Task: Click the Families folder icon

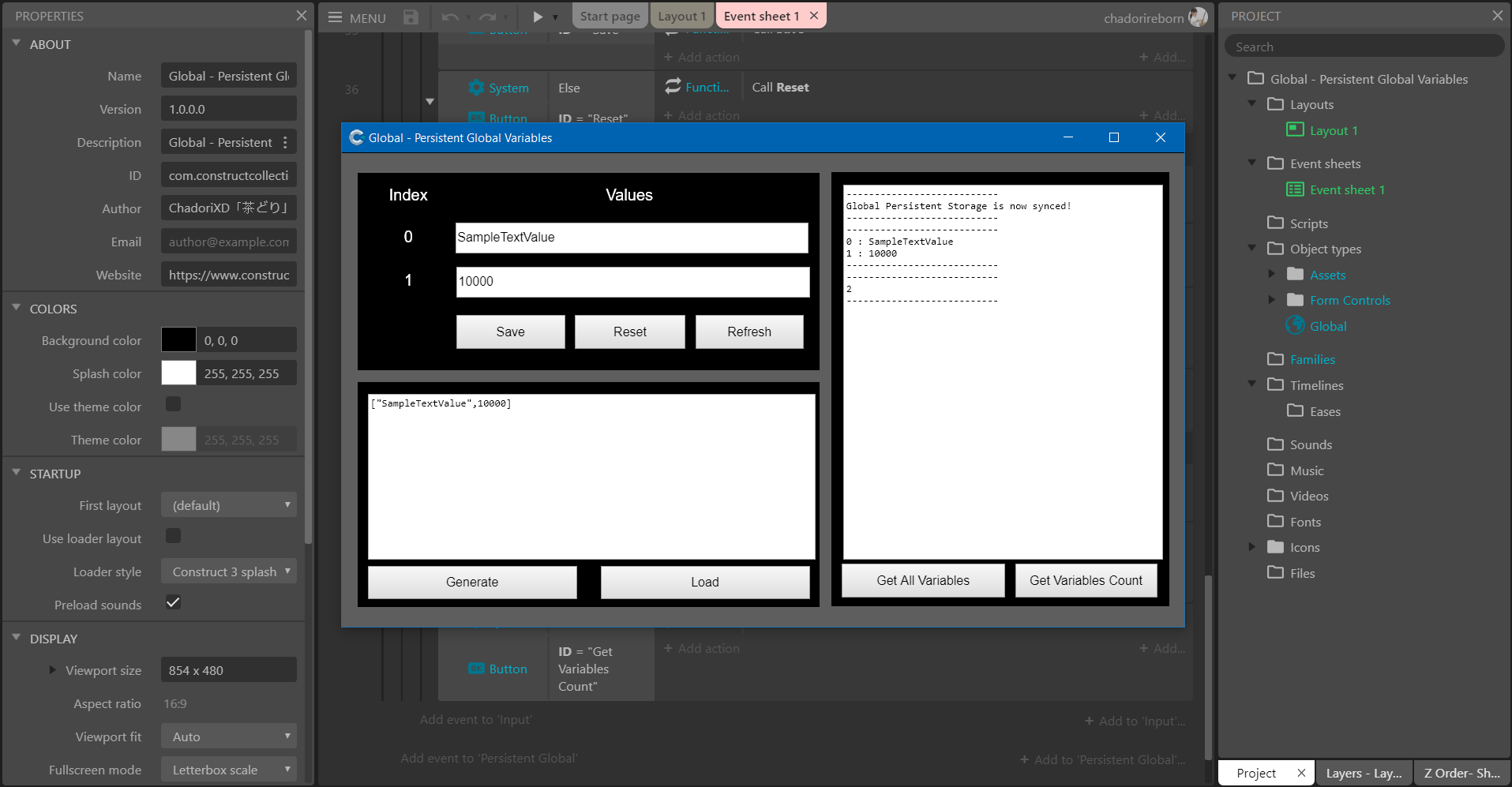Action: pyautogui.click(x=1275, y=358)
